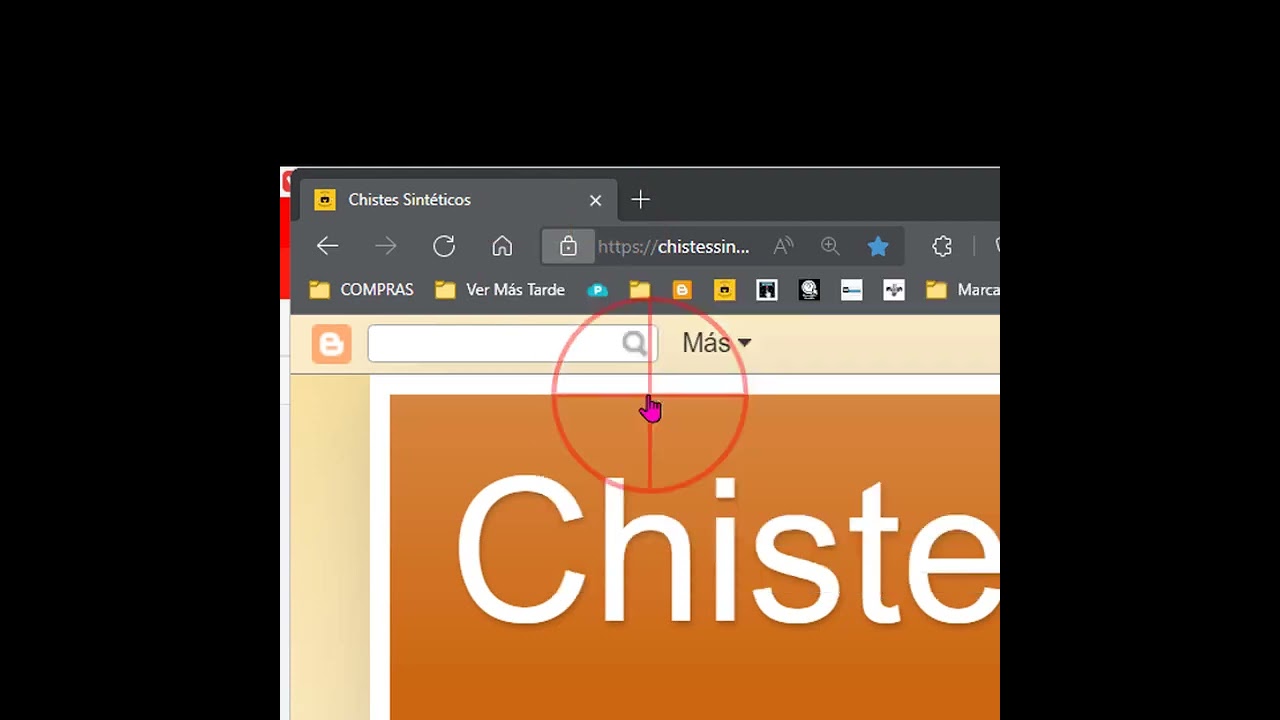This screenshot has width=1280, height=720.
Task: Reload the page with the refresh icon
Action: click(x=444, y=246)
